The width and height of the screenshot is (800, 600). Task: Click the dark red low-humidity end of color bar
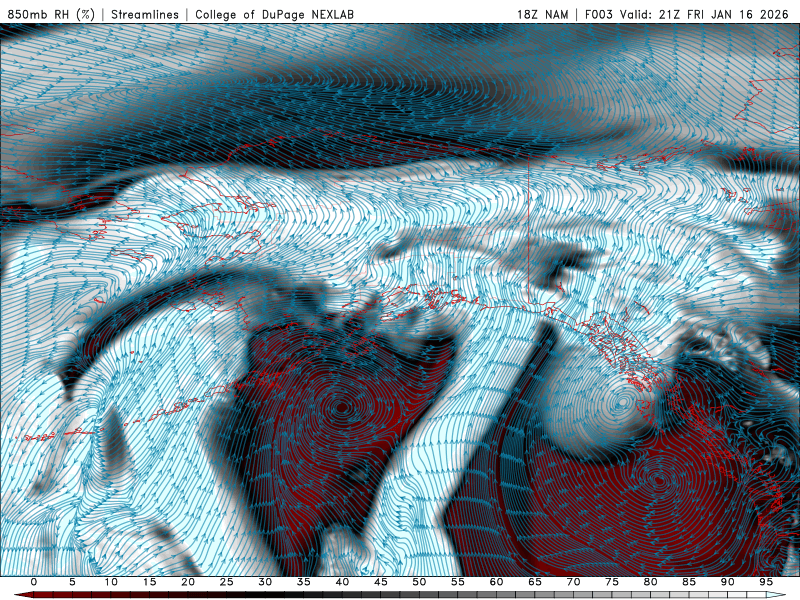(x=26, y=595)
